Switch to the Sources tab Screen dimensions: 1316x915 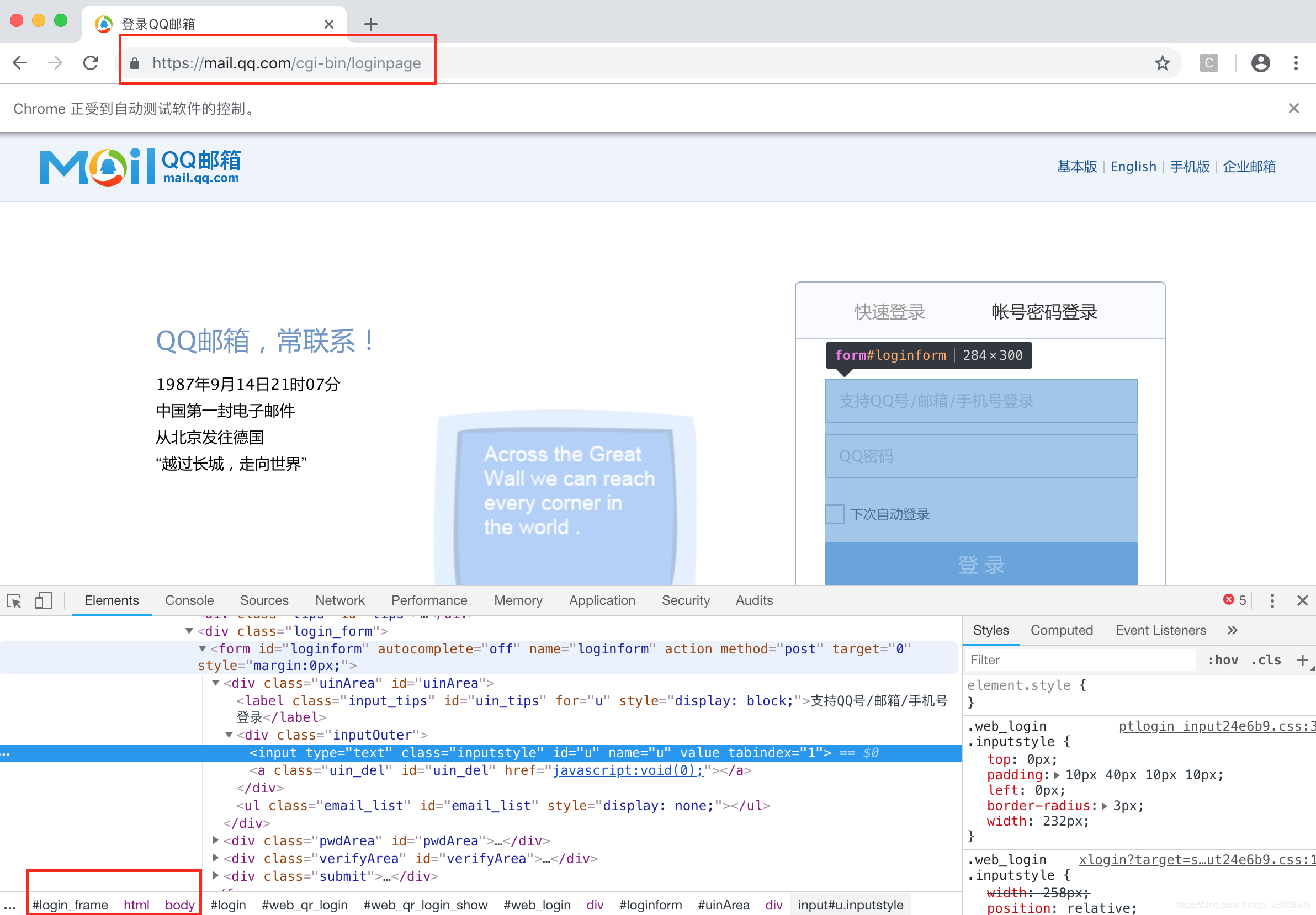point(264,600)
